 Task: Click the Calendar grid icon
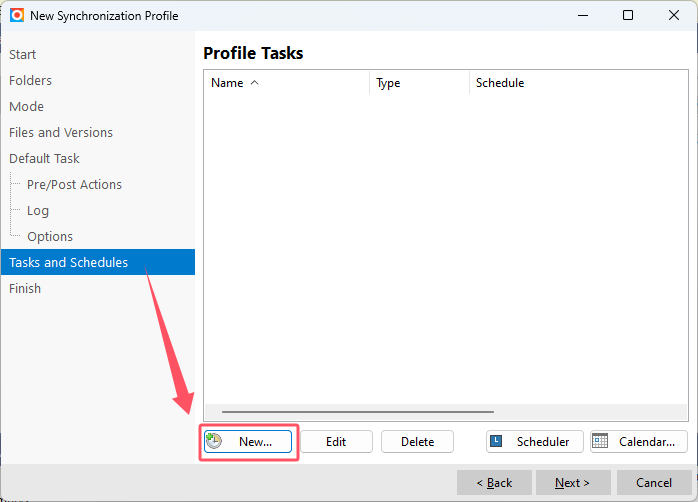click(601, 441)
